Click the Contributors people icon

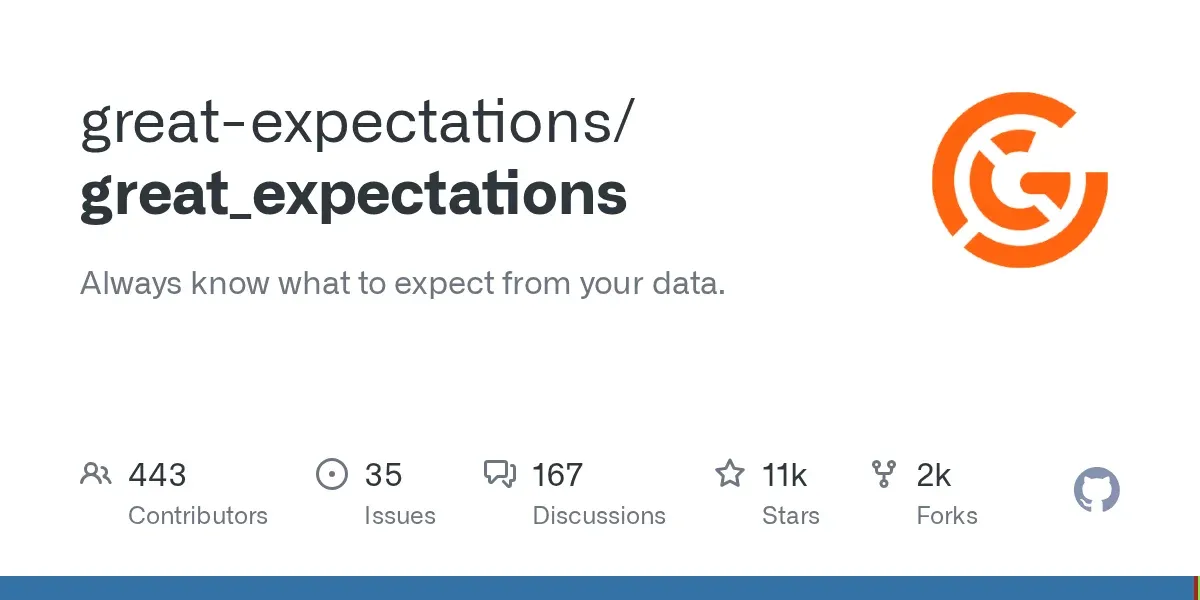coord(95,474)
